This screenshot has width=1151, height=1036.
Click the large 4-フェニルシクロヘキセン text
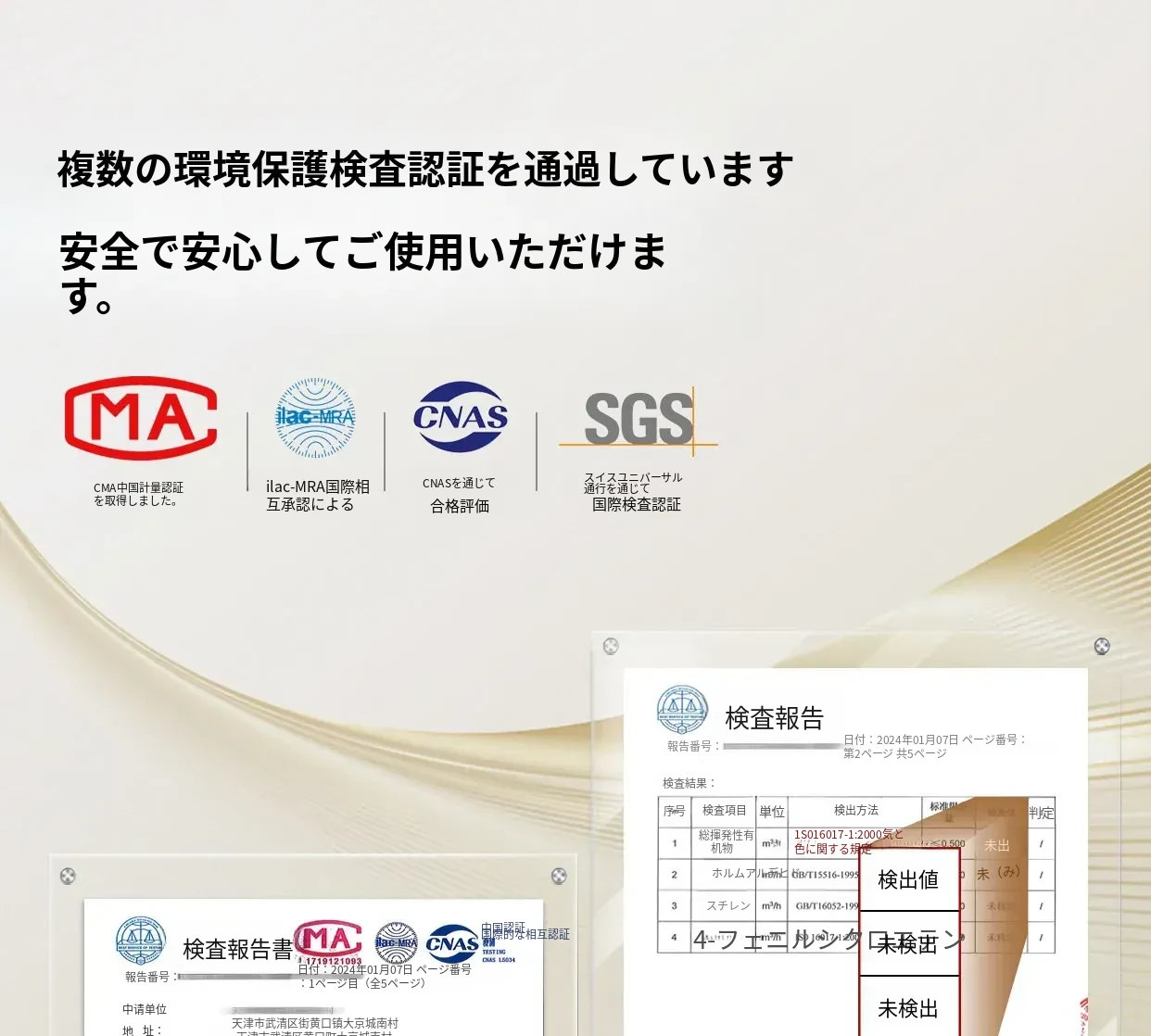coord(828,940)
